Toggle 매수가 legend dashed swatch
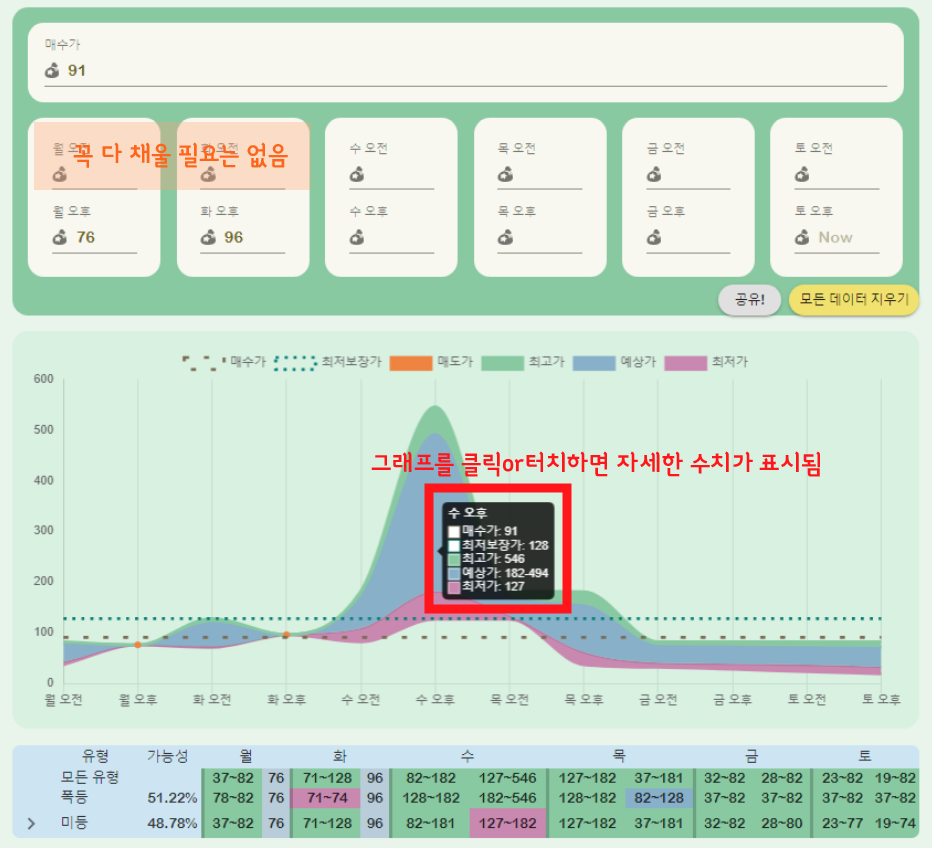 204,362
